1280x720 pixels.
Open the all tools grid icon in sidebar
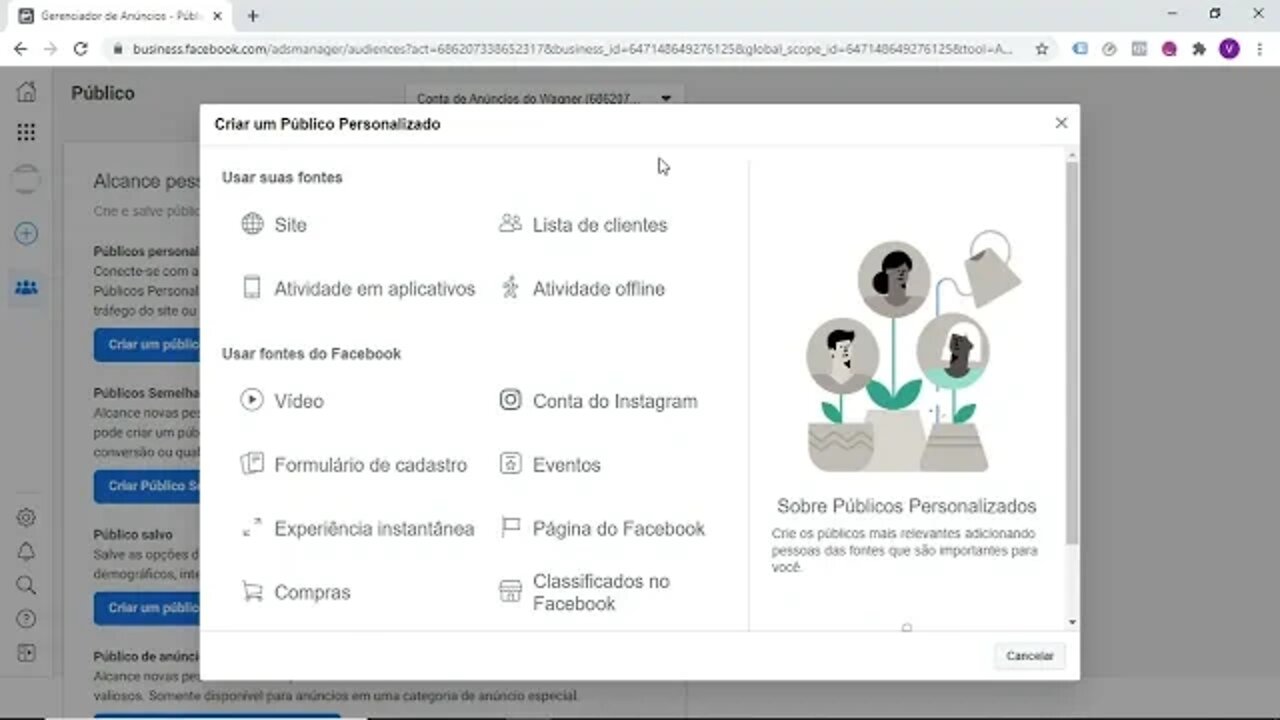click(x=27, y=132)
